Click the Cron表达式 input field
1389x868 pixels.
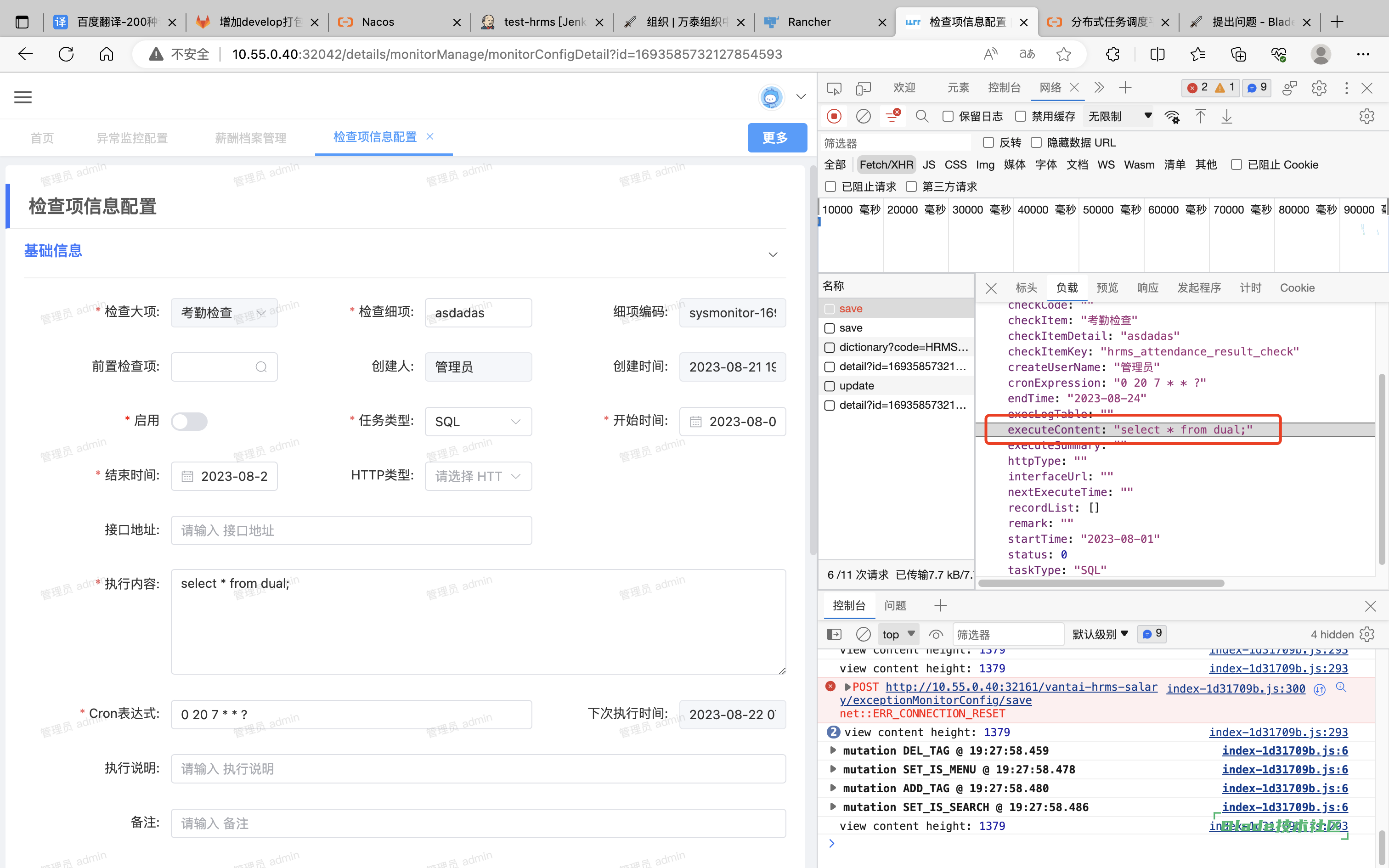351,715
